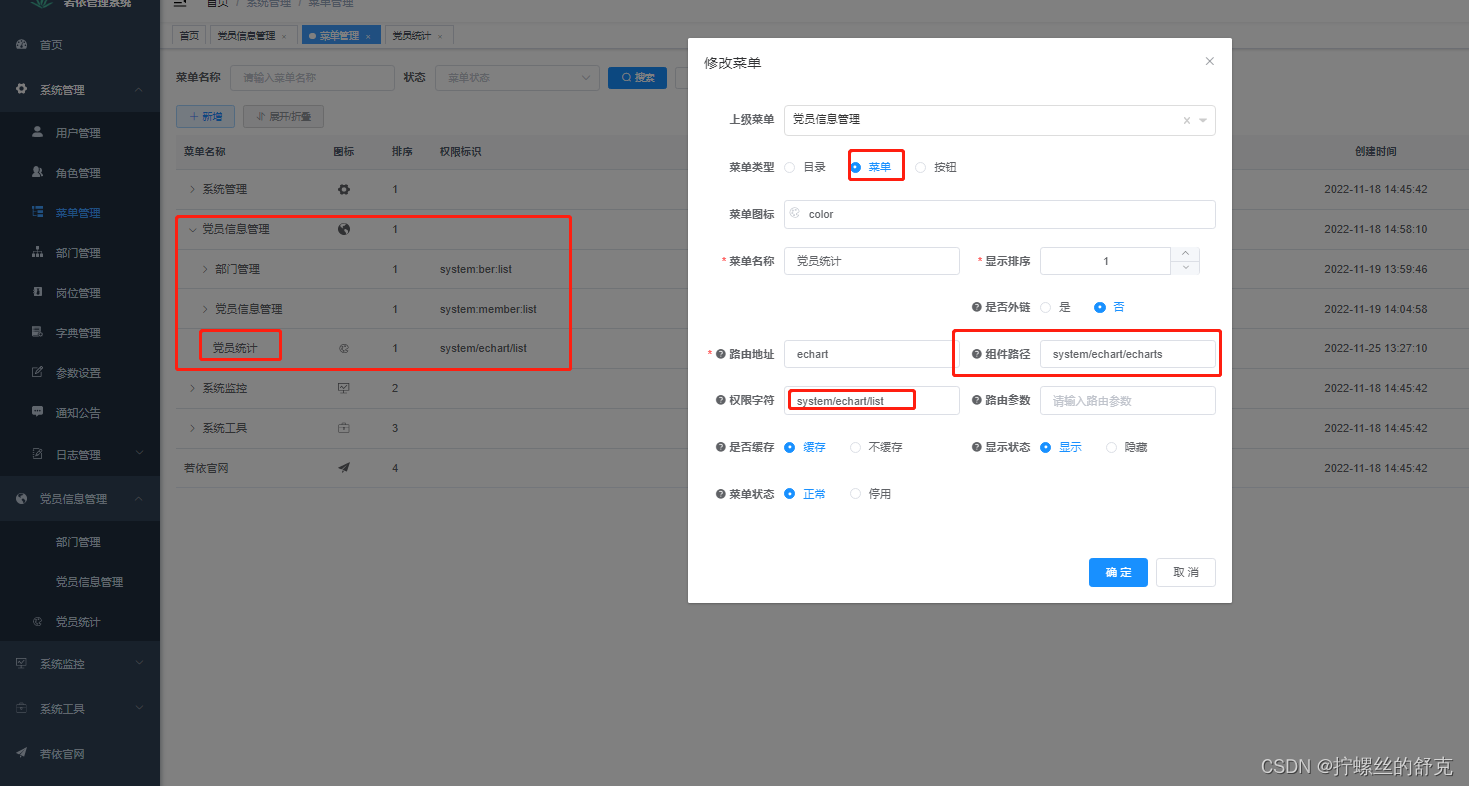1469x786 pixels.
Task: Click help icon next to 显示状态
Action: (x=977, y=447)
